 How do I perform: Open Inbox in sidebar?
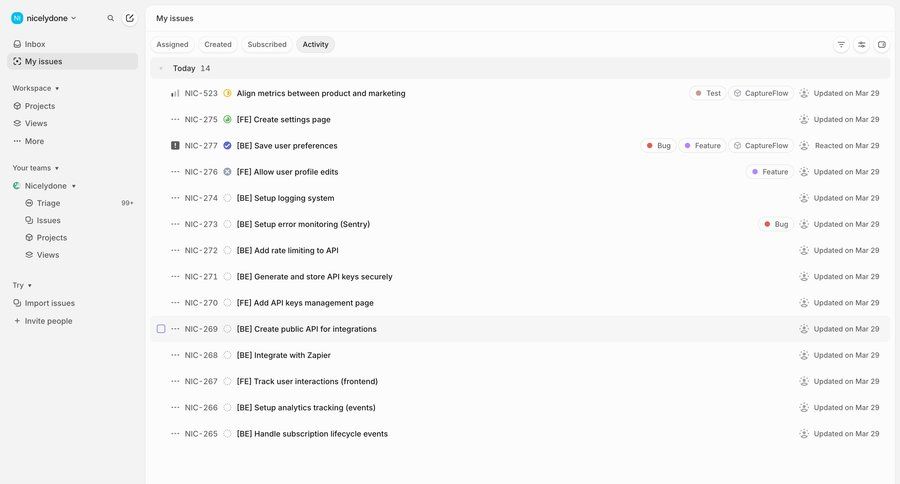click(x=72, y=44)
